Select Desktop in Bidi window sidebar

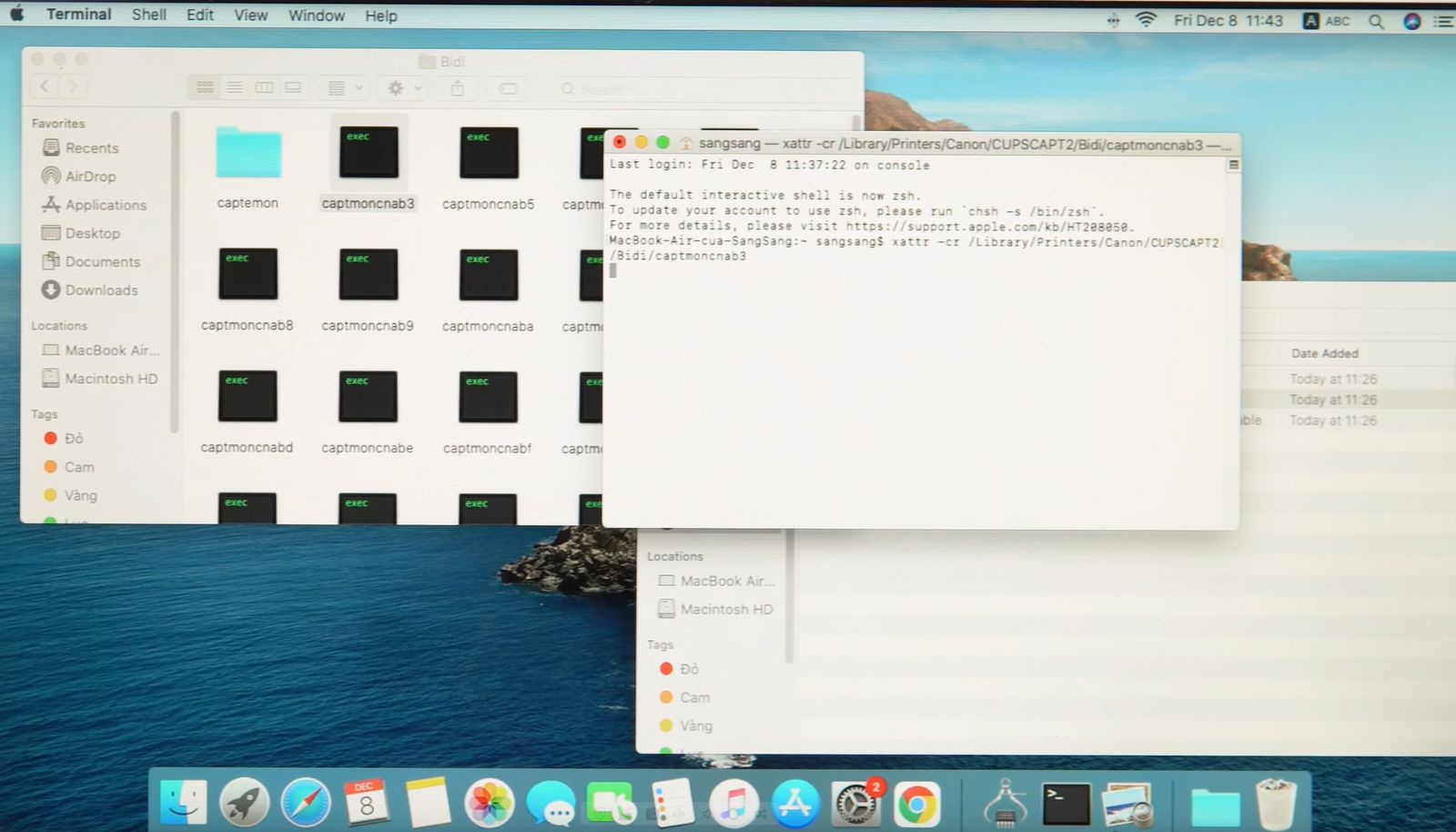80,233
